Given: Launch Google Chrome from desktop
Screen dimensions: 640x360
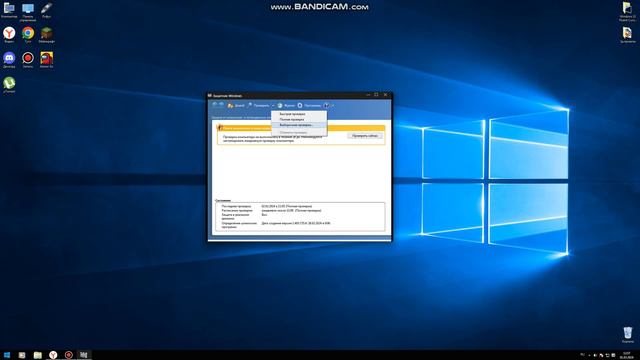Looking at the screenshot, I should click(x=28, y=35).
